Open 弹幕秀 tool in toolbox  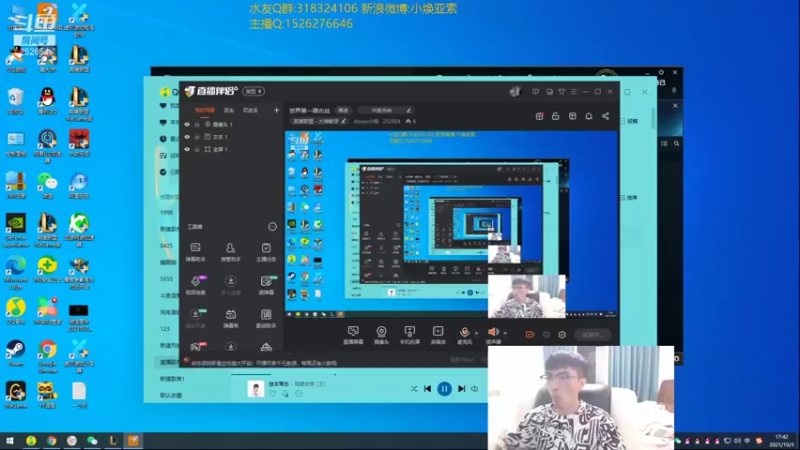231,318
